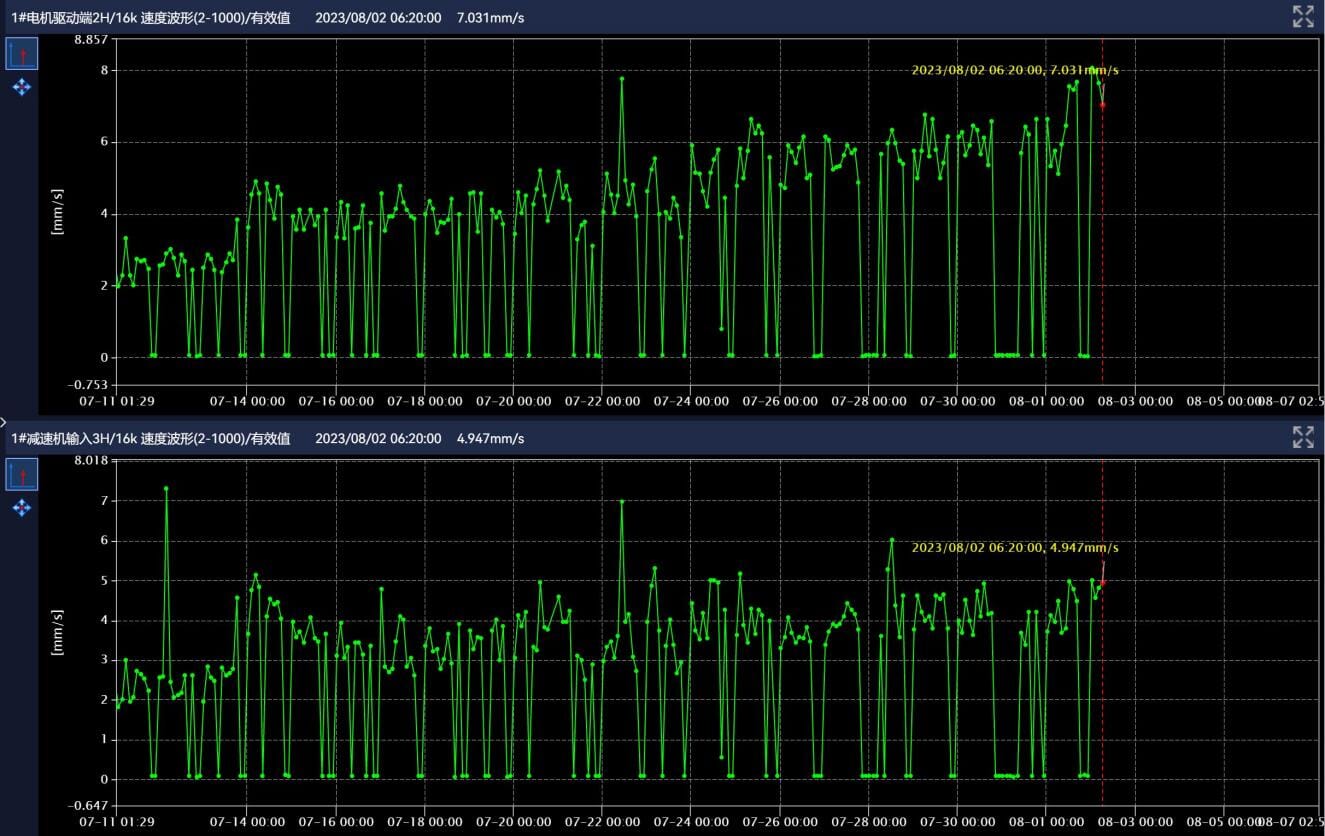Select cursor tool in reducer input chart
The height and width of the screenshot is (836, 1325).
click(22, 474)
